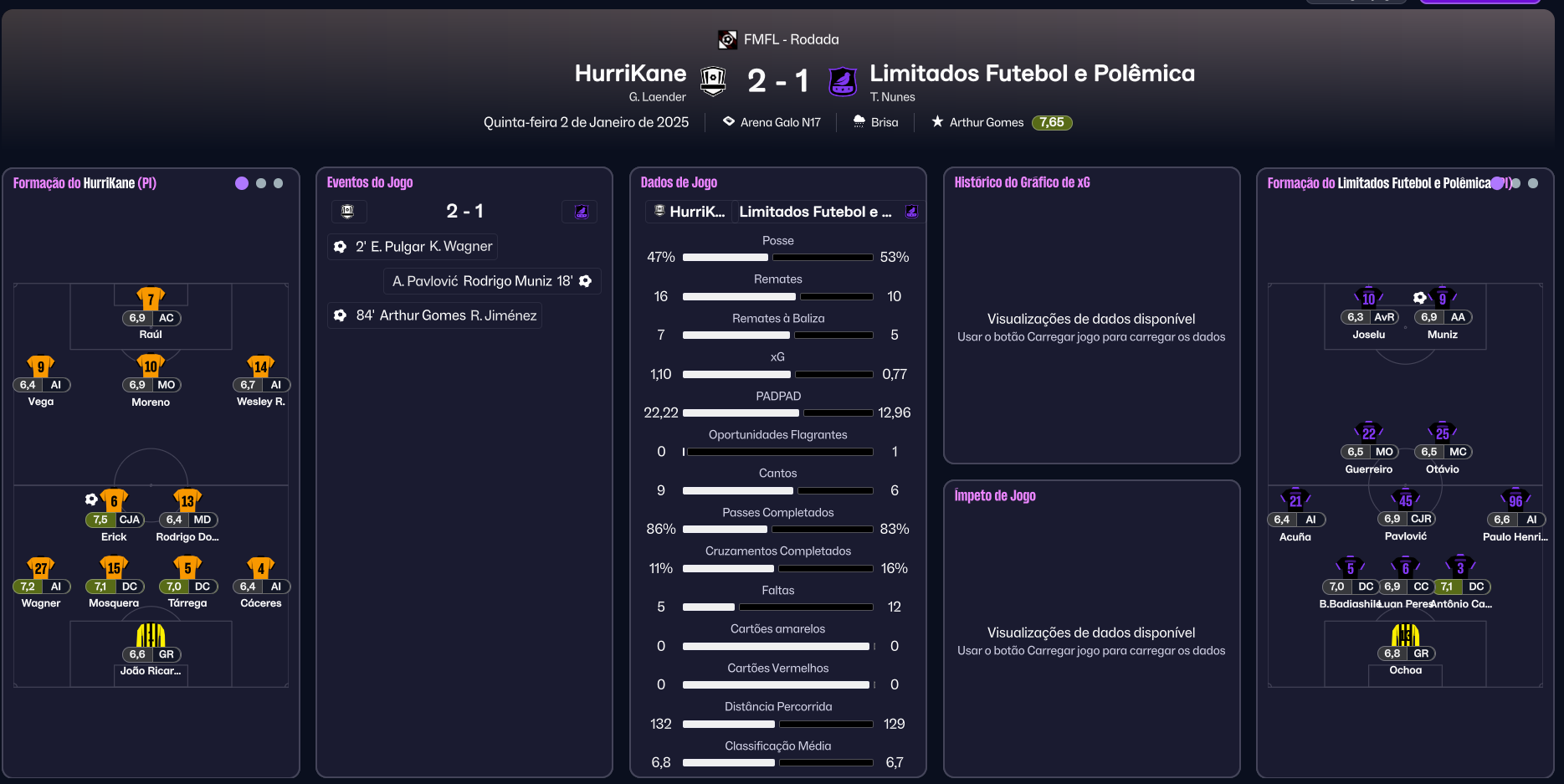This screenshot has height=784, width=1564.
Task: Click the purple Limitados crest in the header
Action: coord(842,81)
